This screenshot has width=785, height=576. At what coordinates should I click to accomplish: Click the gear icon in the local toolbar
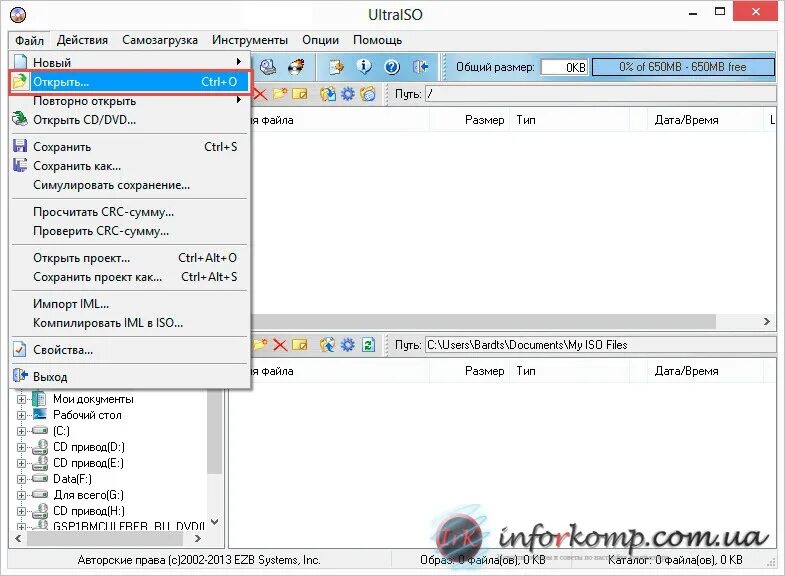tap(347, 345)
